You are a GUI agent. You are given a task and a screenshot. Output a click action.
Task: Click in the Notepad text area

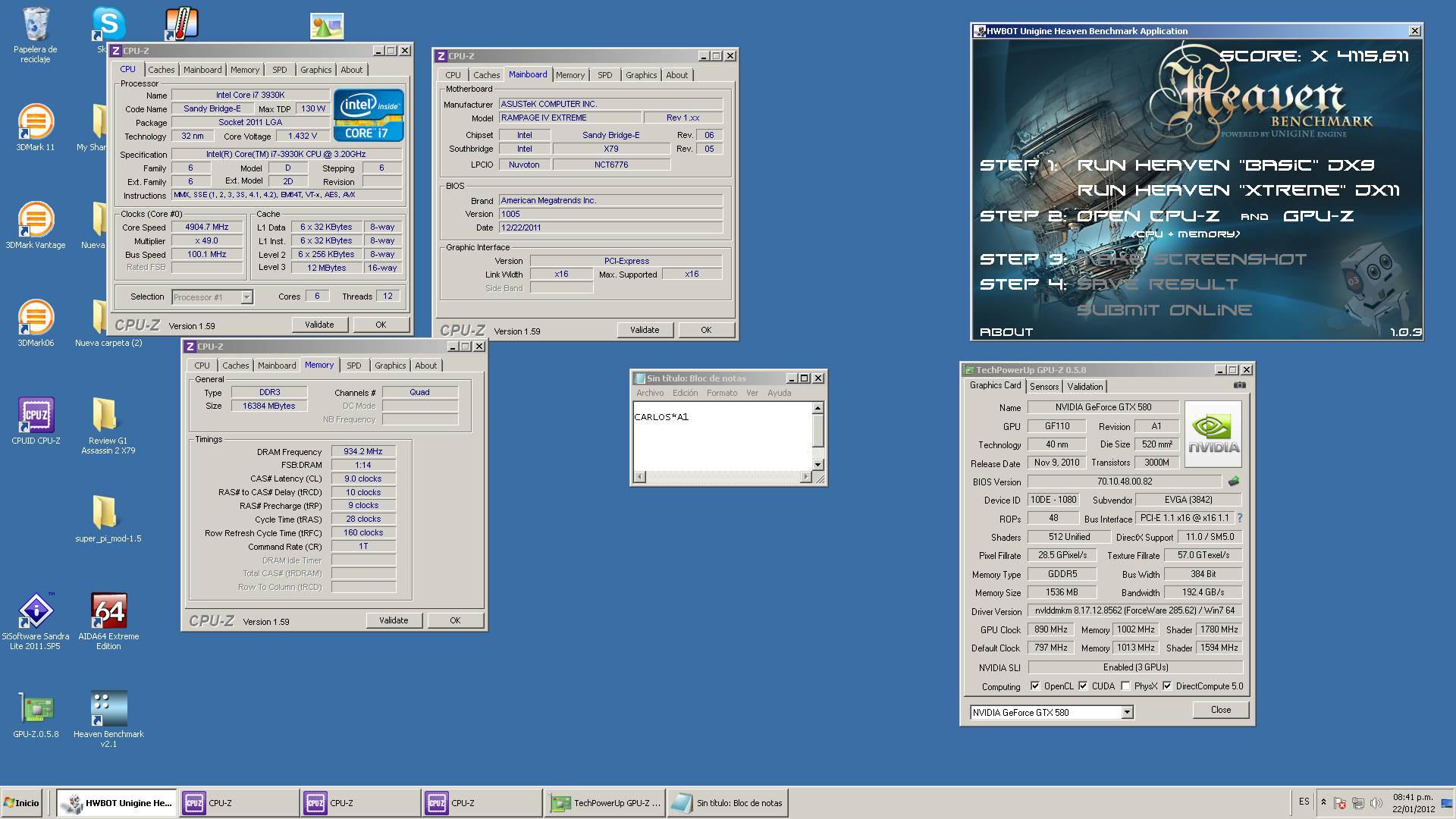[722, 436]
